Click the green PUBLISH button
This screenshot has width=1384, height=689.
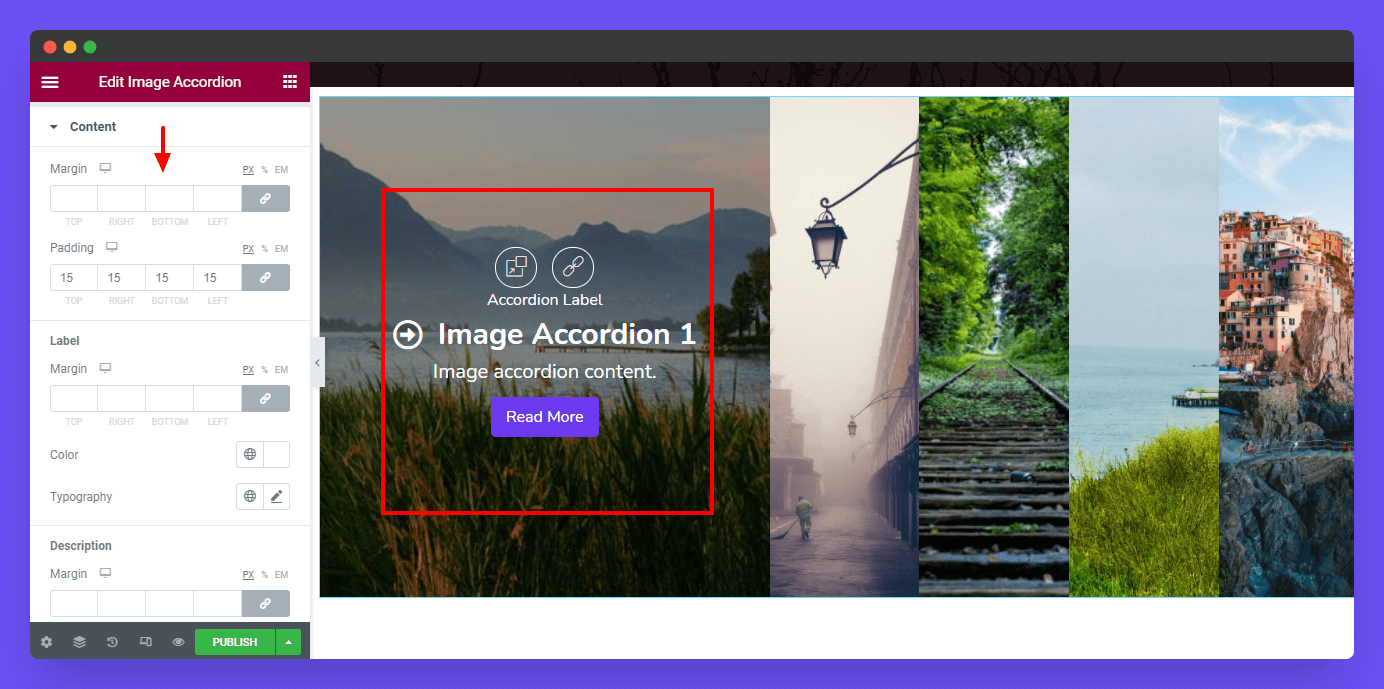[x=235, y=642]
